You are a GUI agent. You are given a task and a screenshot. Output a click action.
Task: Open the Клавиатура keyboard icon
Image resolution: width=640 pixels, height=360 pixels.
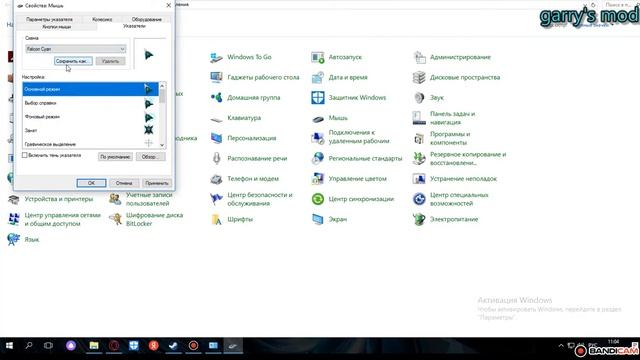pos(216,118)
